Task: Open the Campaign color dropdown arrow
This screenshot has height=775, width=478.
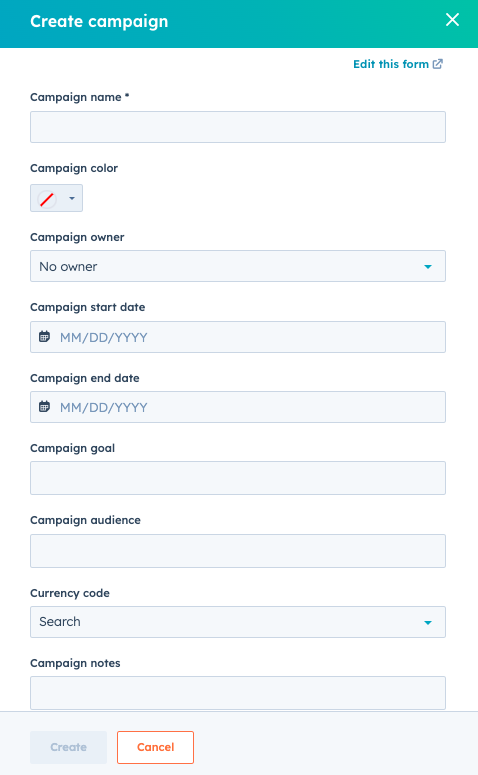Action: [x=72, y=198]
